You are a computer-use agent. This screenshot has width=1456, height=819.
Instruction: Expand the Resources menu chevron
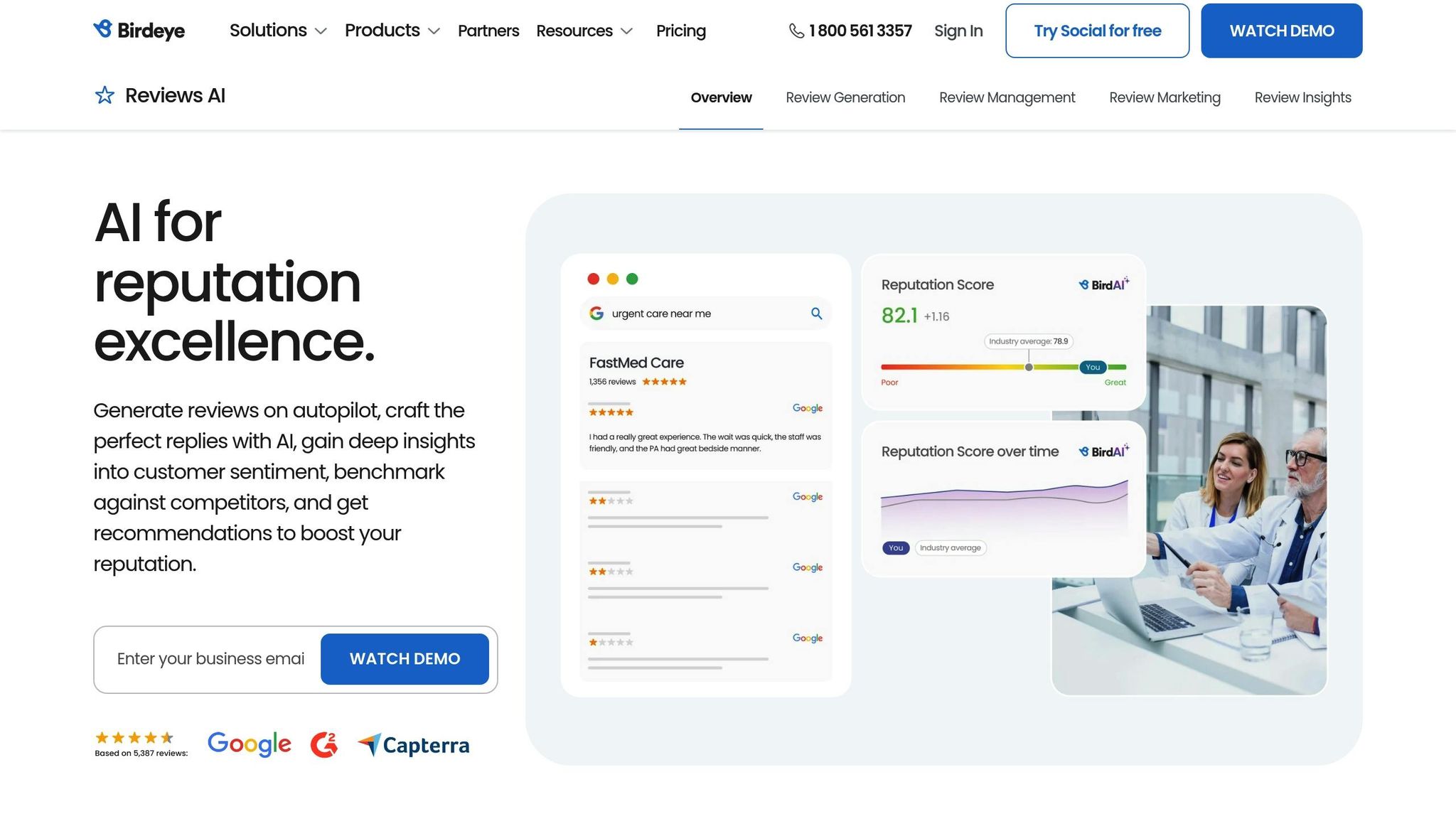(x=626, y=31)
